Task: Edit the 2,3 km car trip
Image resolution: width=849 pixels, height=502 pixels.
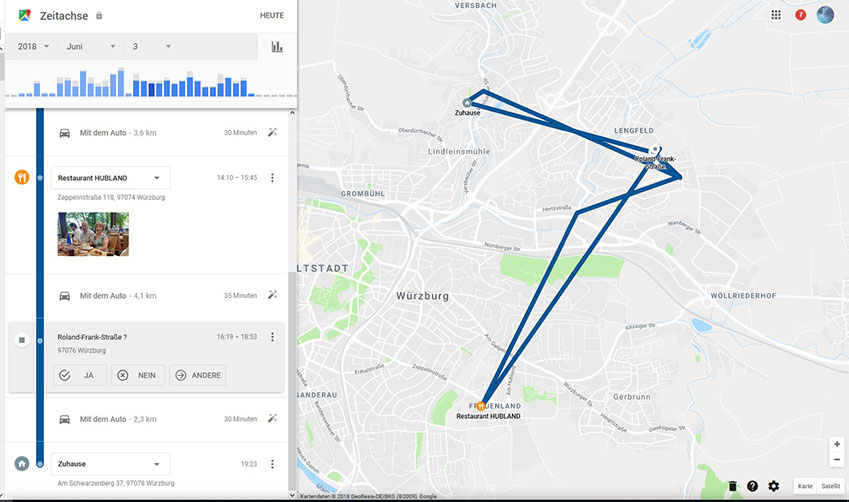Action: 272,419
